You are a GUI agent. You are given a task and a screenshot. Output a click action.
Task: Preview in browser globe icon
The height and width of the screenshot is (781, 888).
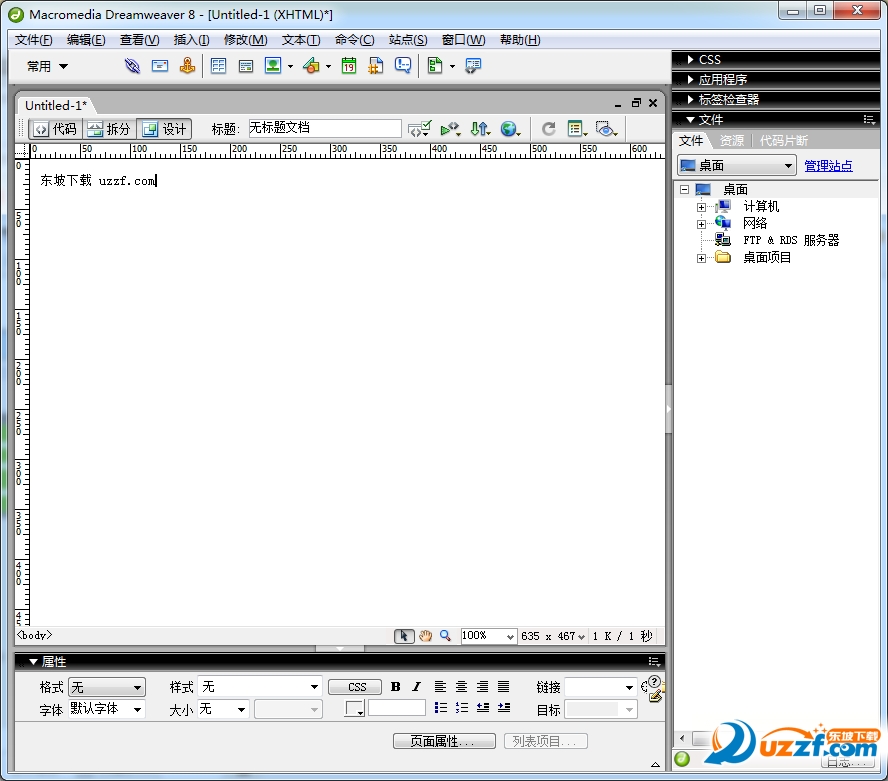(510, 129)
